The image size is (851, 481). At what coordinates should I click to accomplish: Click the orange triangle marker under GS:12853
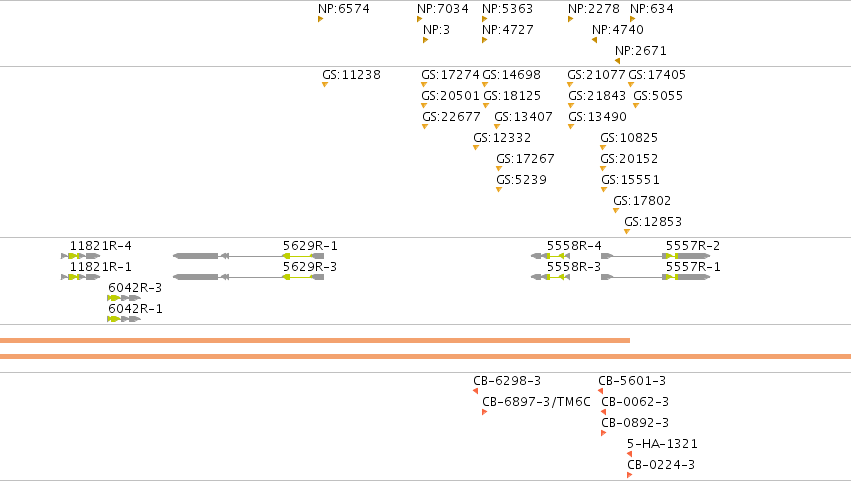(x=627, y=232)
